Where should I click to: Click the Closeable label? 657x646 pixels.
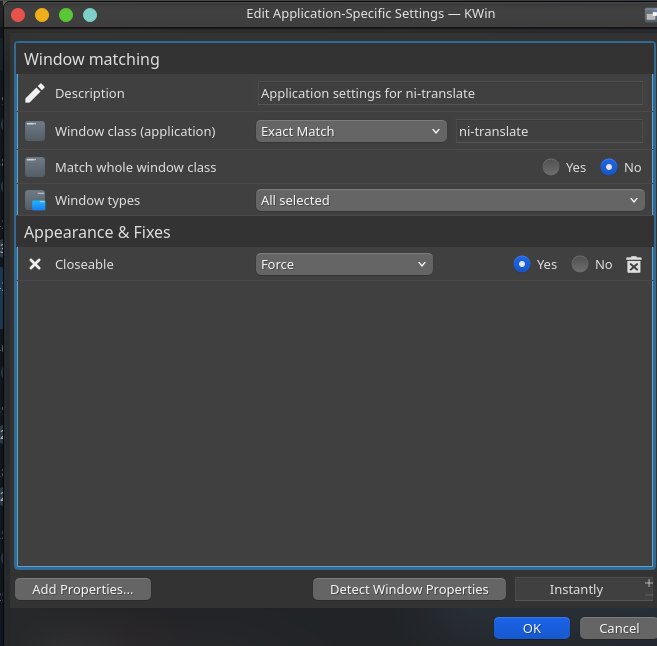(x=84, y=264)
